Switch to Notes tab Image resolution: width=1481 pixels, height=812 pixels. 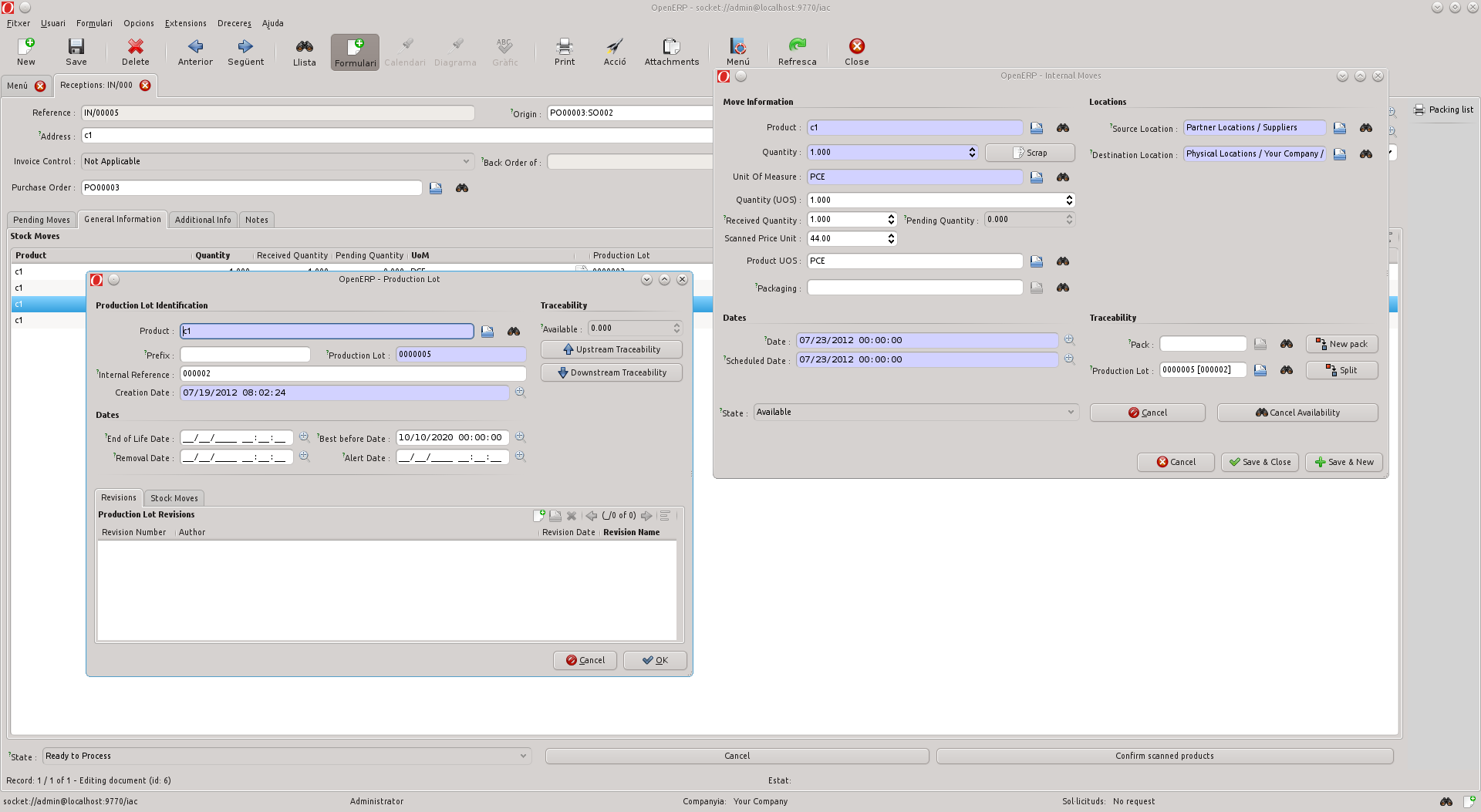257,221
